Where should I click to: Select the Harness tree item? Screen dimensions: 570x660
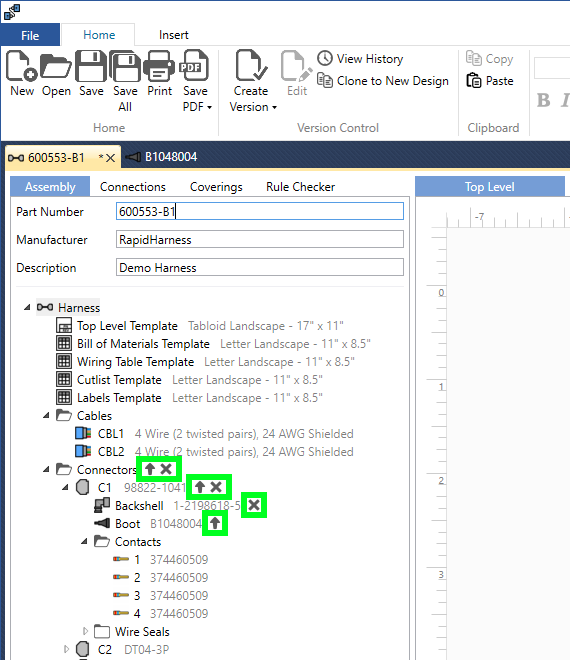(x=68, y=308)
